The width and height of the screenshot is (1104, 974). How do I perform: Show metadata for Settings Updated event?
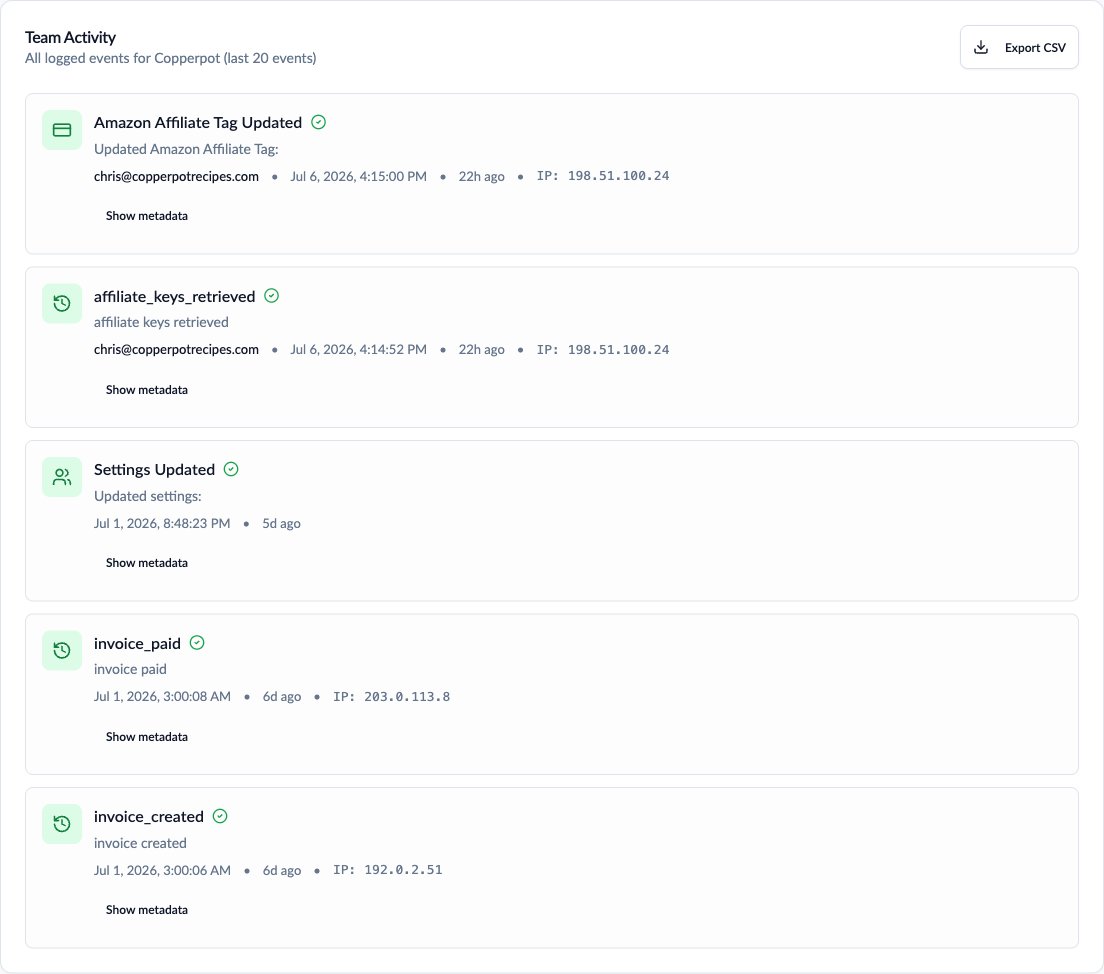[x=146, y=563]
